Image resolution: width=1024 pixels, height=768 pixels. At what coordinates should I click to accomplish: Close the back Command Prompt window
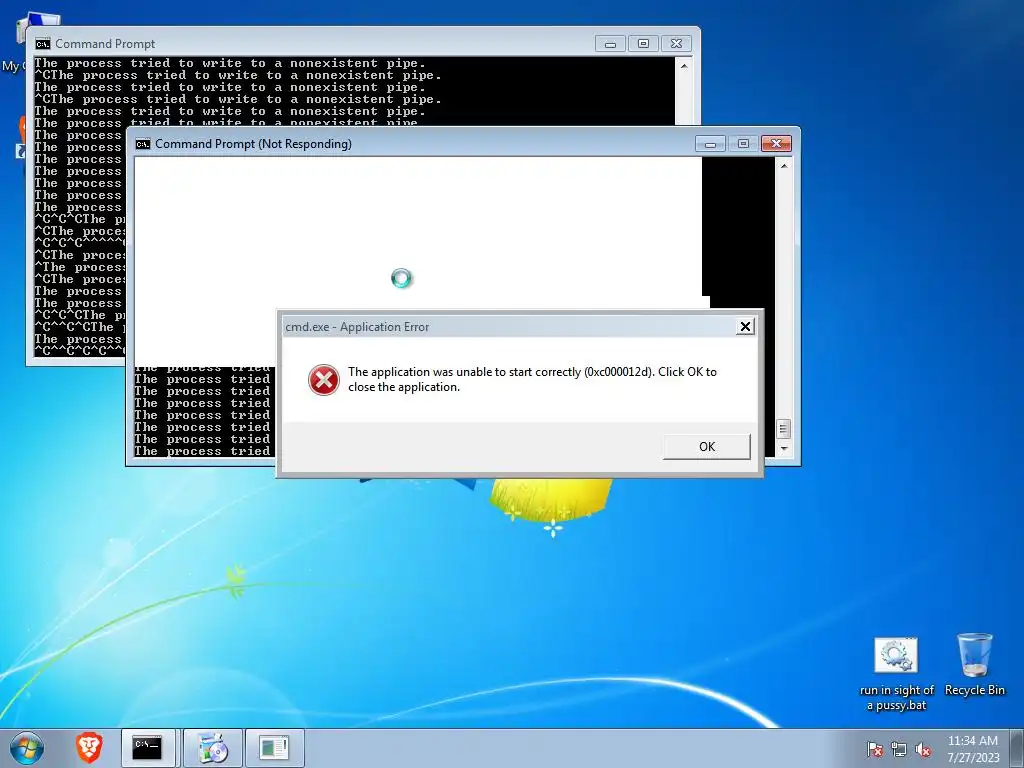tap(677, 43)
